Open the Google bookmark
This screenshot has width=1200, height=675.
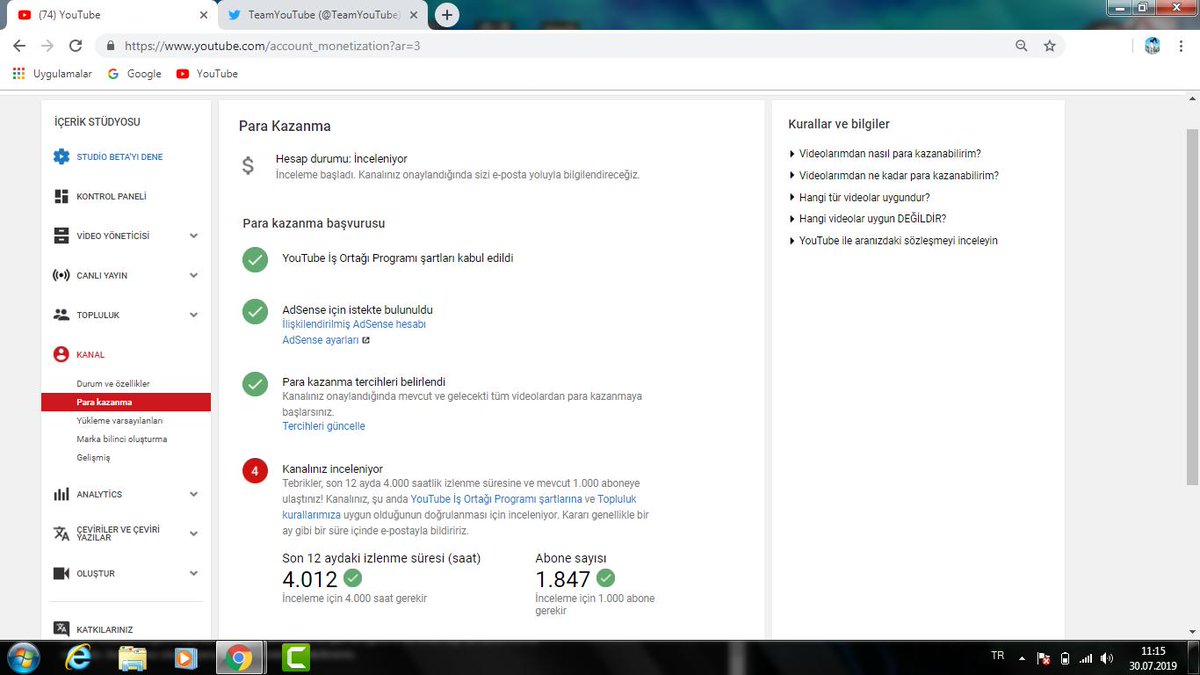134,74
